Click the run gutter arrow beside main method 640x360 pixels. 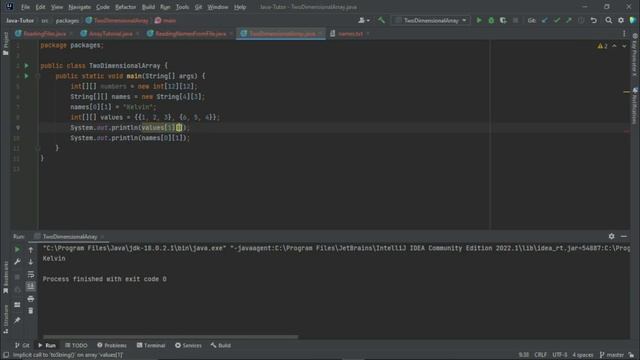[x=27, y=76]
